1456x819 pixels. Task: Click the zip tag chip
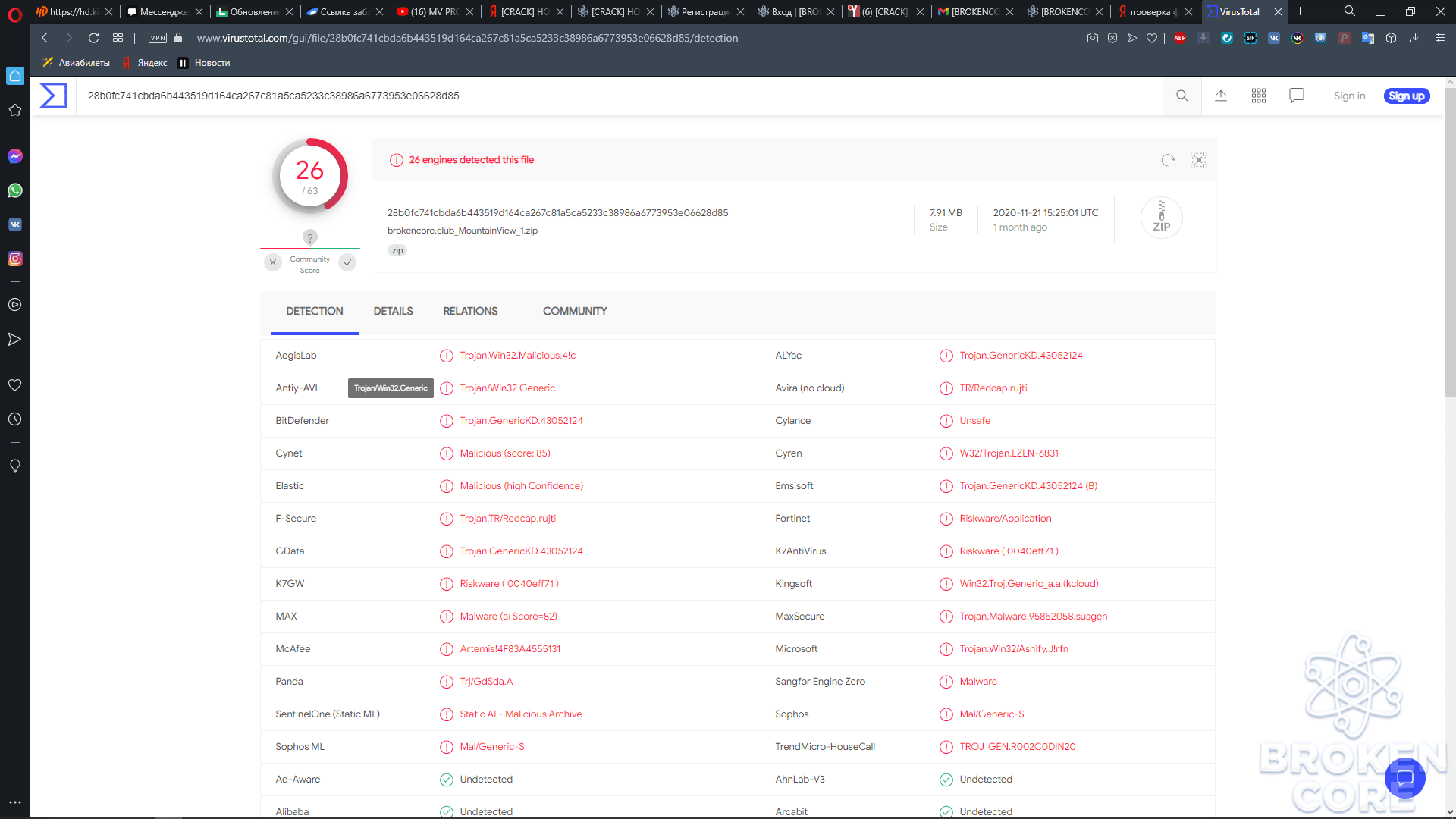pos(397,250)
